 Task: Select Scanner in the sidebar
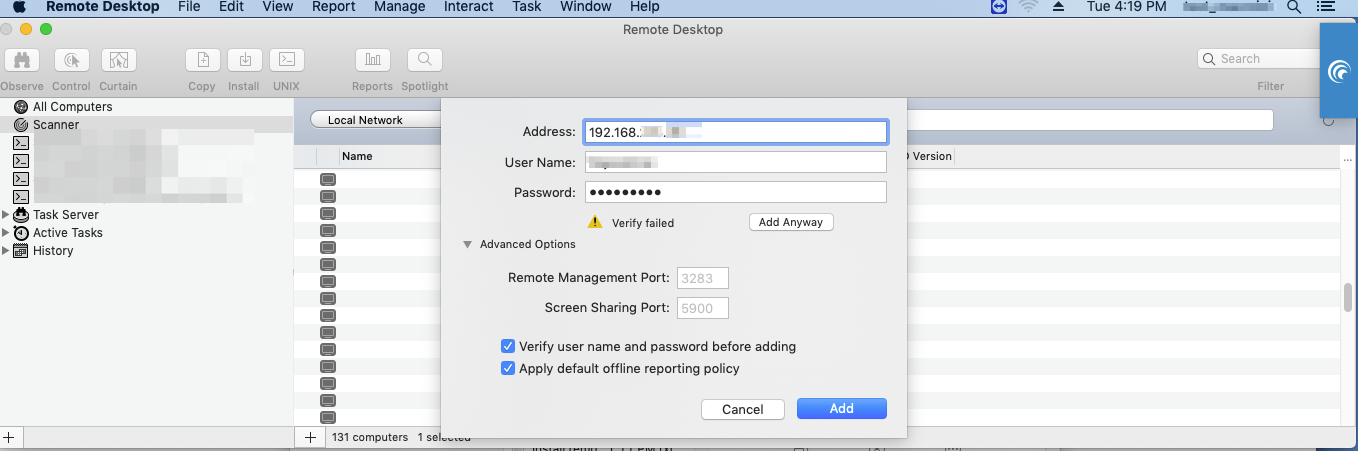56,124
